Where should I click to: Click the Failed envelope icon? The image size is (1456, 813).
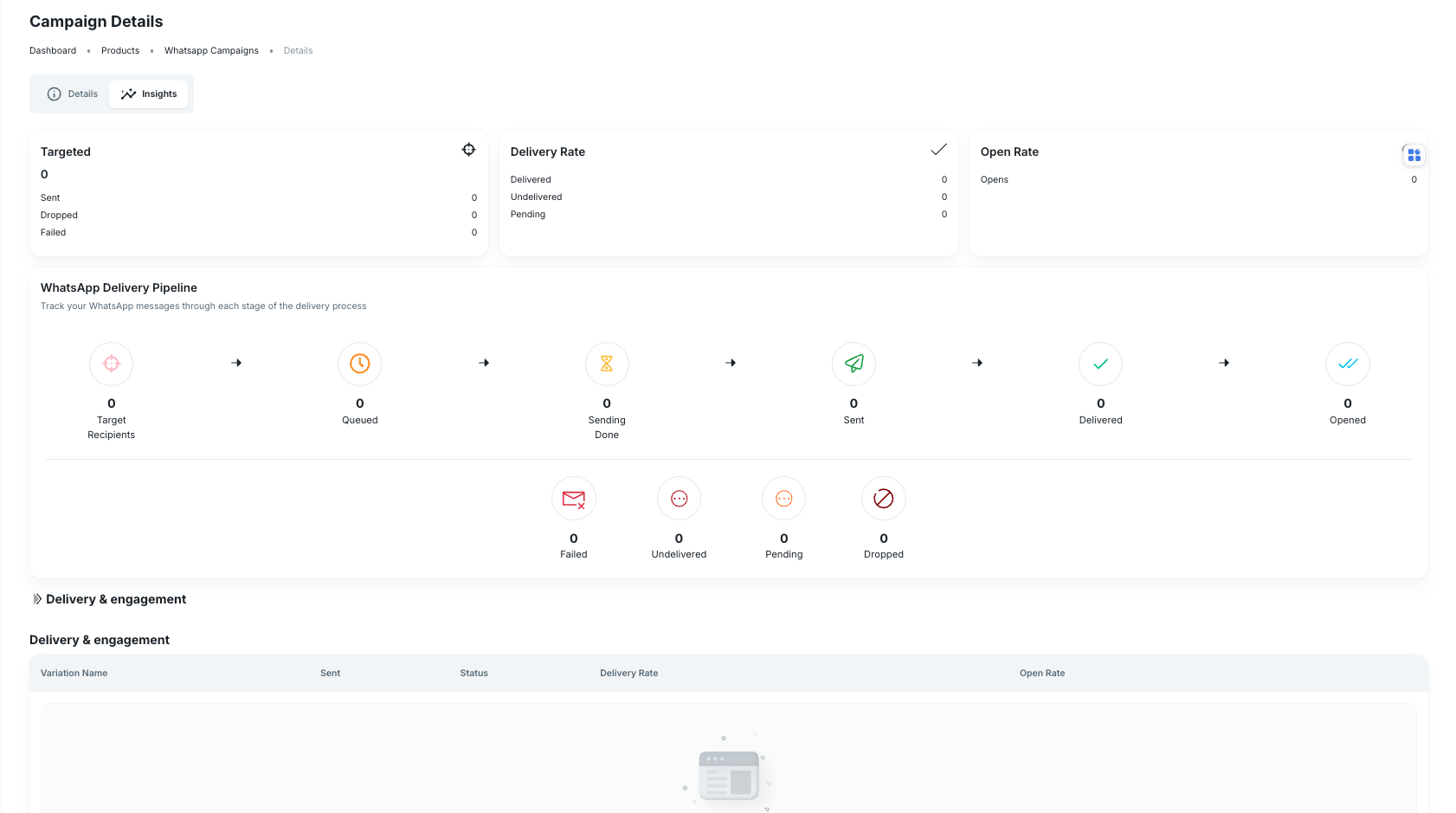pyautogui.click(x=574, y=499)
